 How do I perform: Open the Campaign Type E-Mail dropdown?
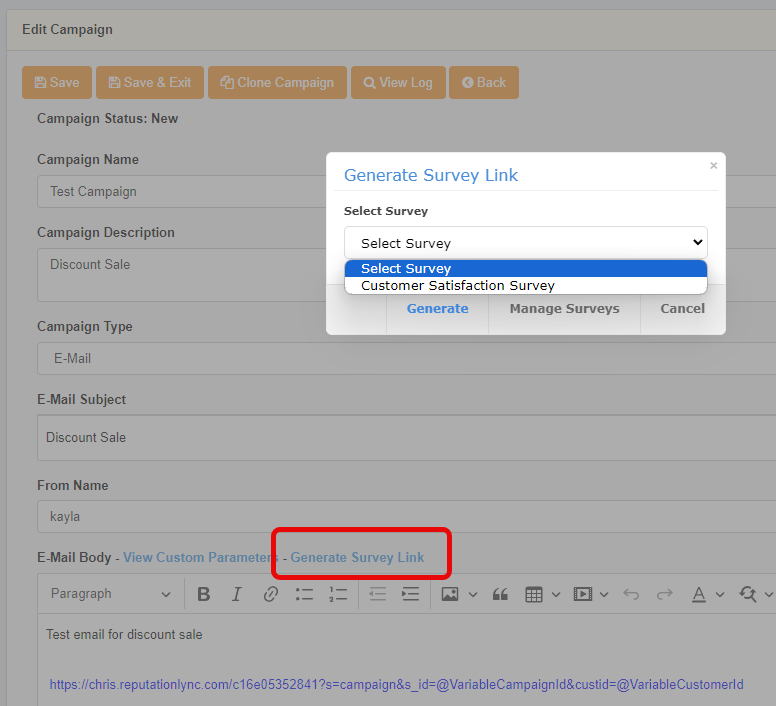[406, 358]
